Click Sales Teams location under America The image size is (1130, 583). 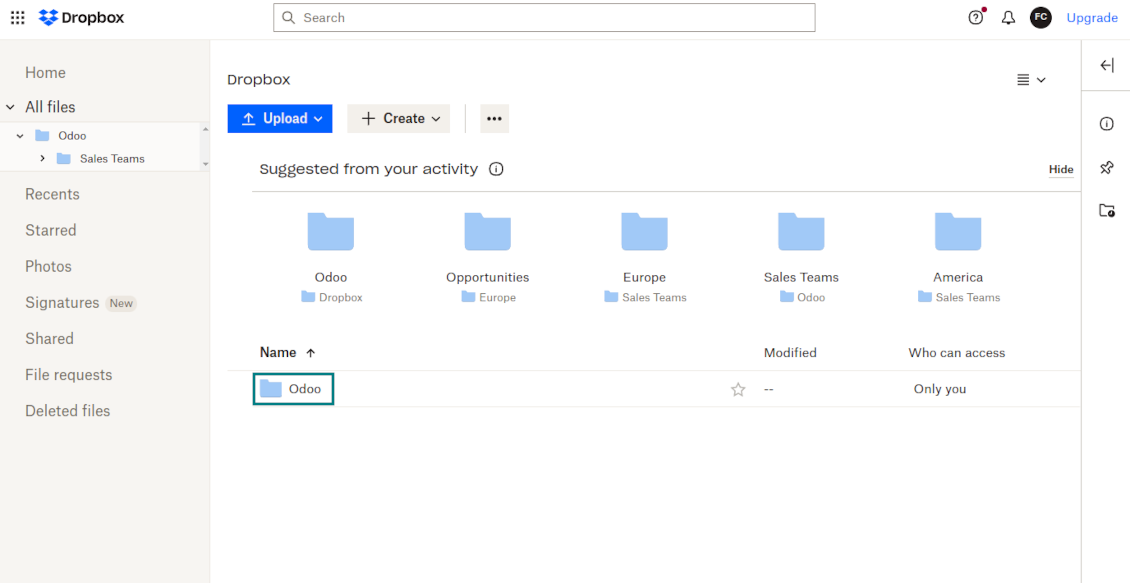point(958,297)
